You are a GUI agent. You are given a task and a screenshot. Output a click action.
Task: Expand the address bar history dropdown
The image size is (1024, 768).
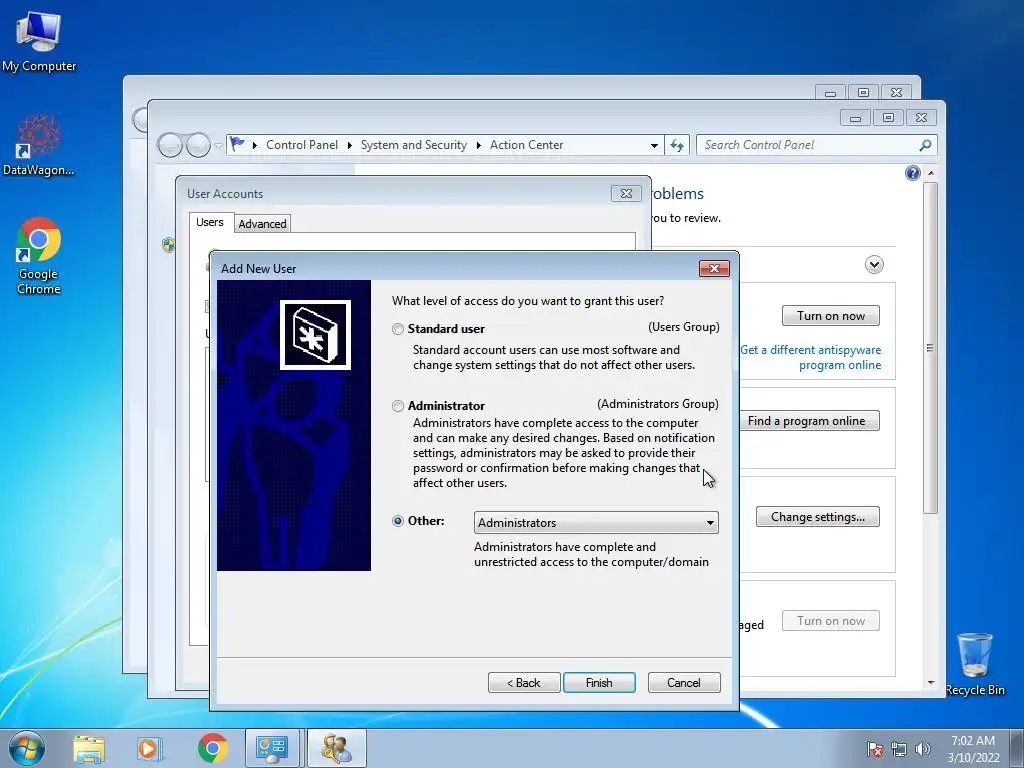[654, 146]
